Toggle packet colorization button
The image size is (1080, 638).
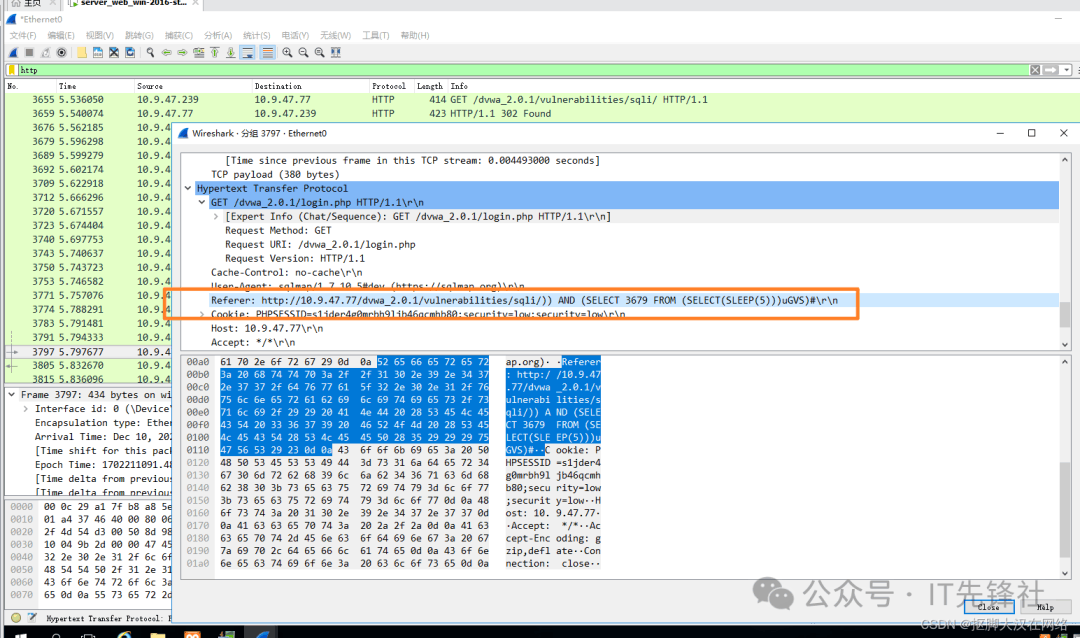[x=267, y=52]
